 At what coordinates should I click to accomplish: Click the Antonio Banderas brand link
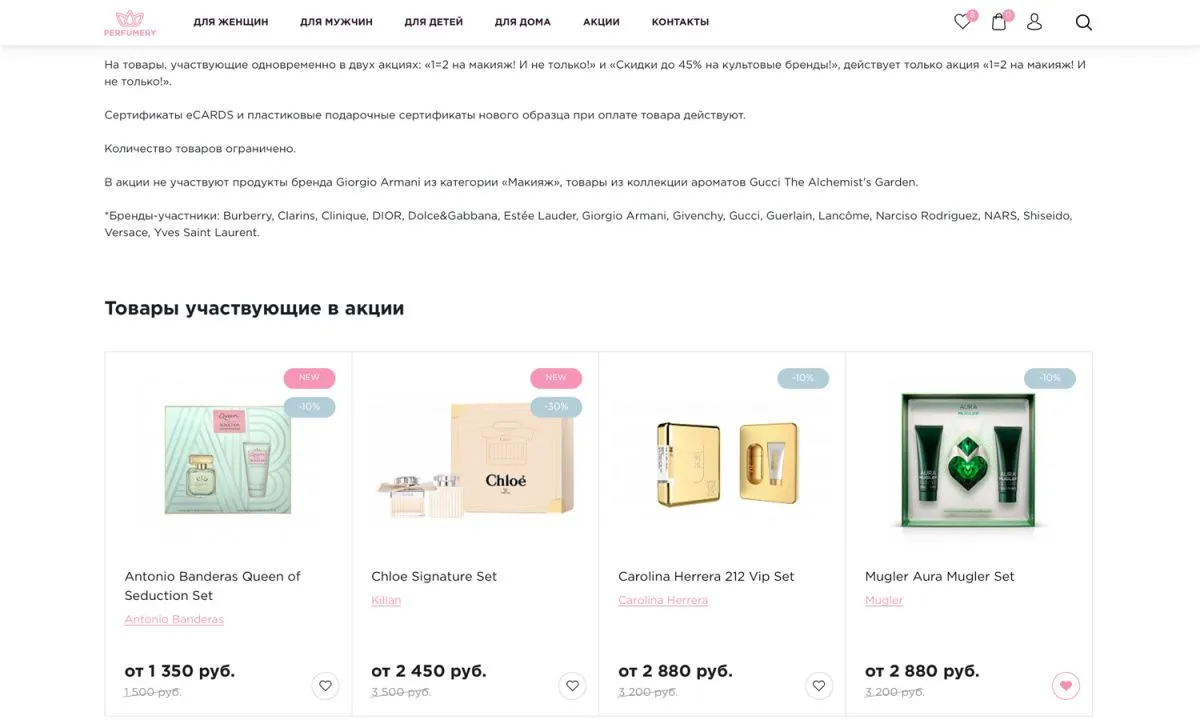pos(175,618)
